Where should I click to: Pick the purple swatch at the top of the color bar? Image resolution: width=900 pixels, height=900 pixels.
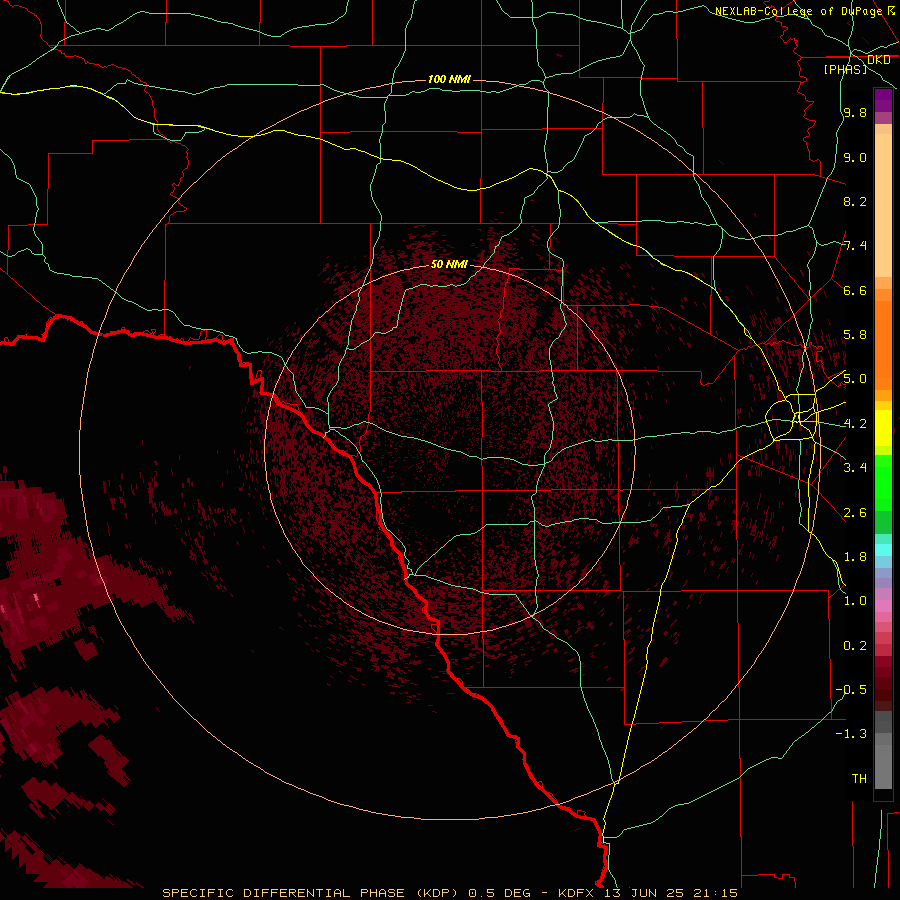(883, 100)
